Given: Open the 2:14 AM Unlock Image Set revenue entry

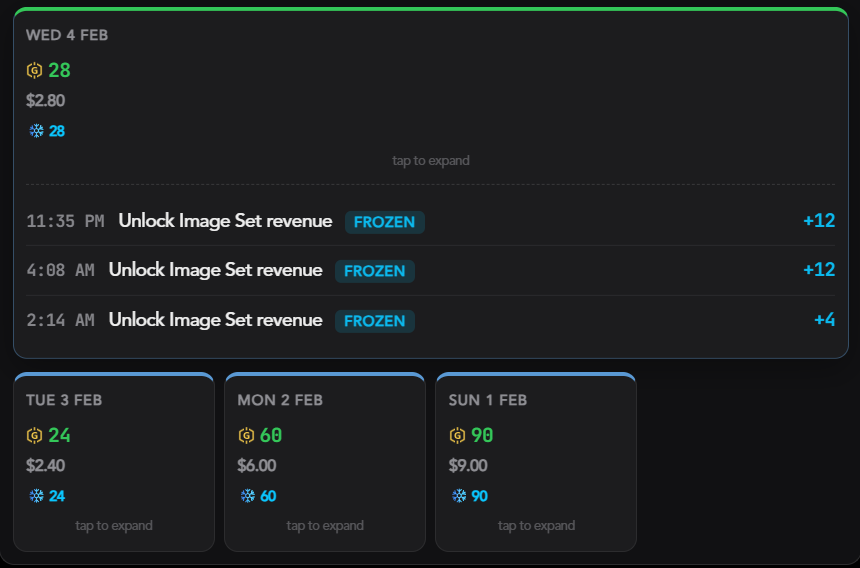Looking at the screenshot, I should pos(215,320).
